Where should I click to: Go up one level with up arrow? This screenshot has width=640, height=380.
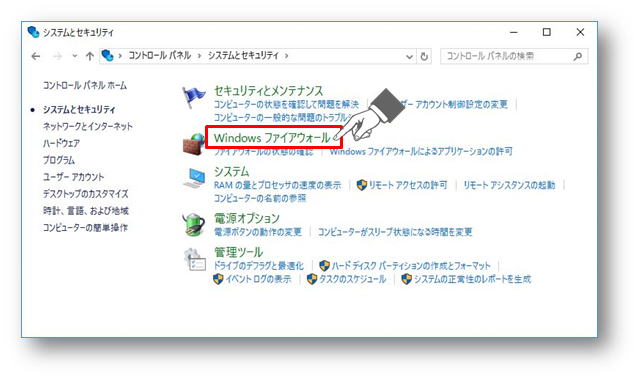[x=89, y=56]
